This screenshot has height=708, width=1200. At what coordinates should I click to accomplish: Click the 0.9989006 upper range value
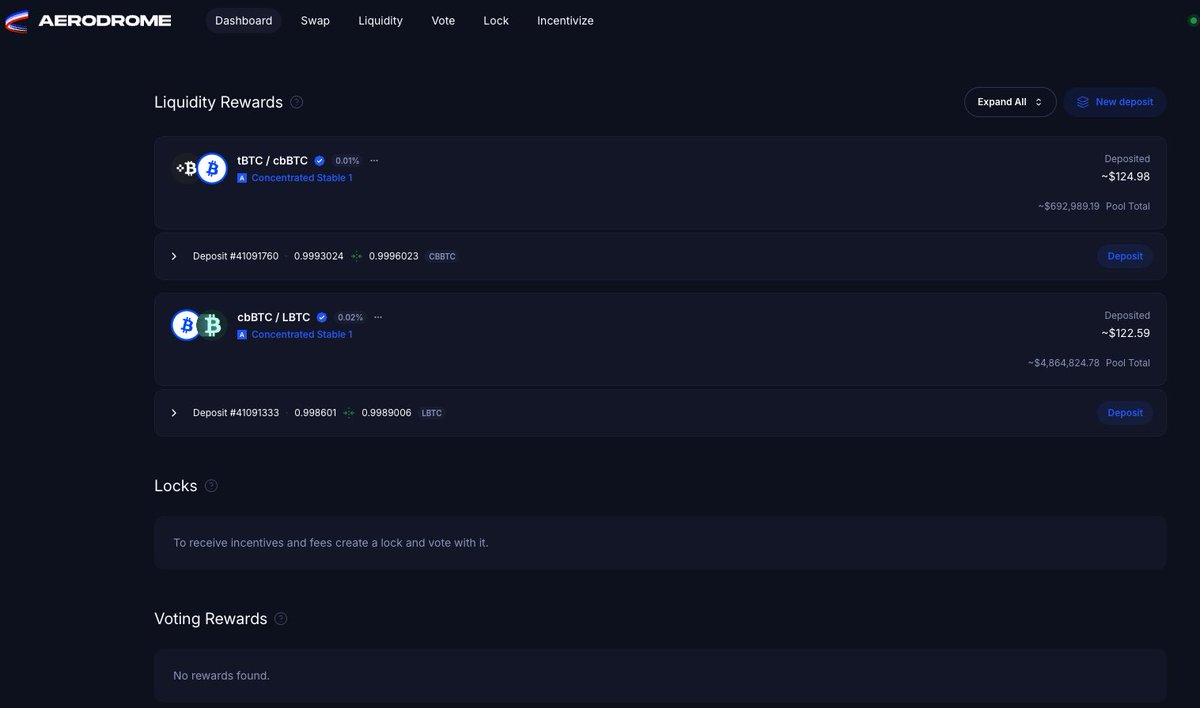coord(387,413)
